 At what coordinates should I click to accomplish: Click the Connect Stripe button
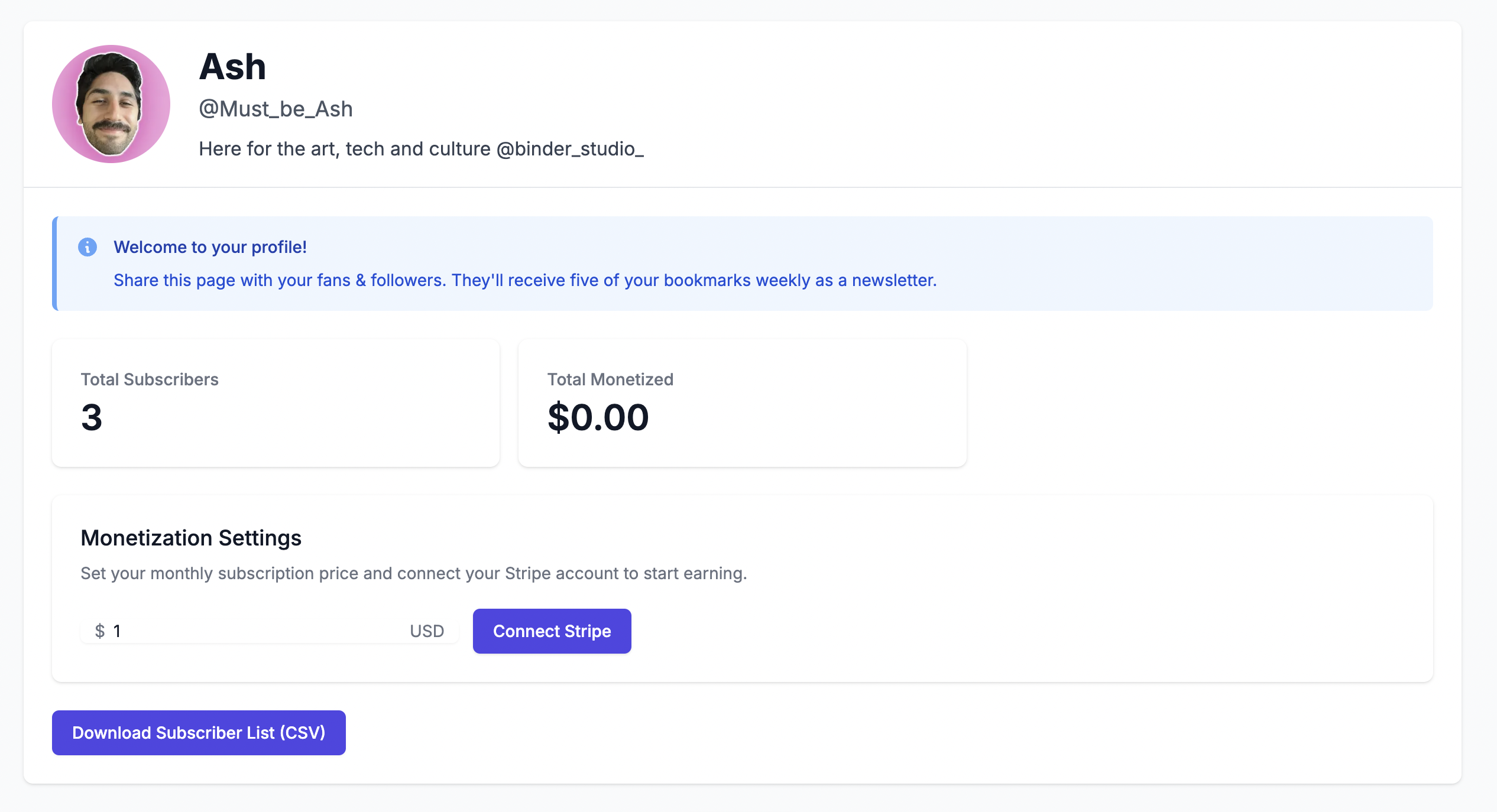tap(552, 631)
